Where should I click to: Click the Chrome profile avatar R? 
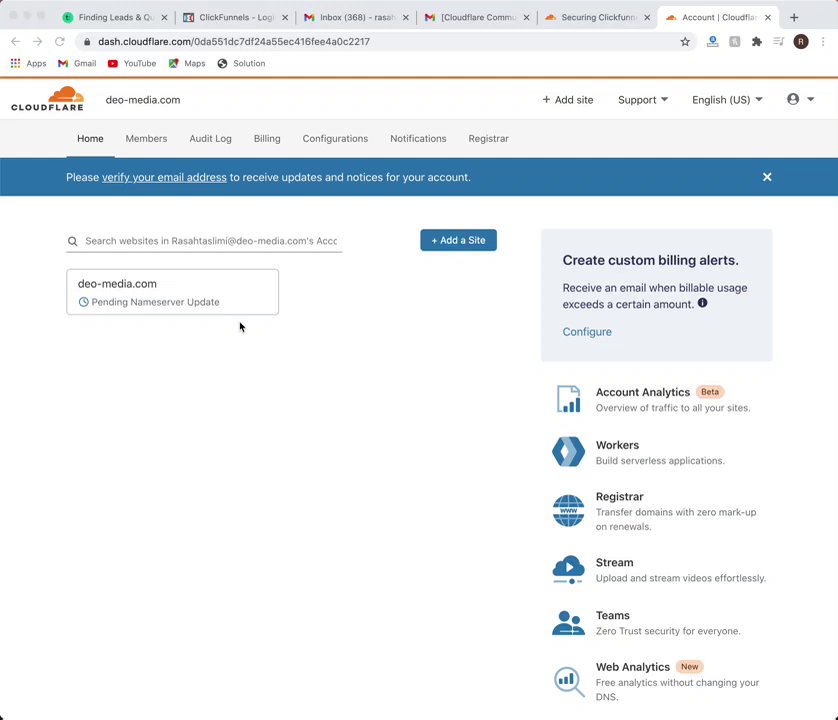(801, 42)
